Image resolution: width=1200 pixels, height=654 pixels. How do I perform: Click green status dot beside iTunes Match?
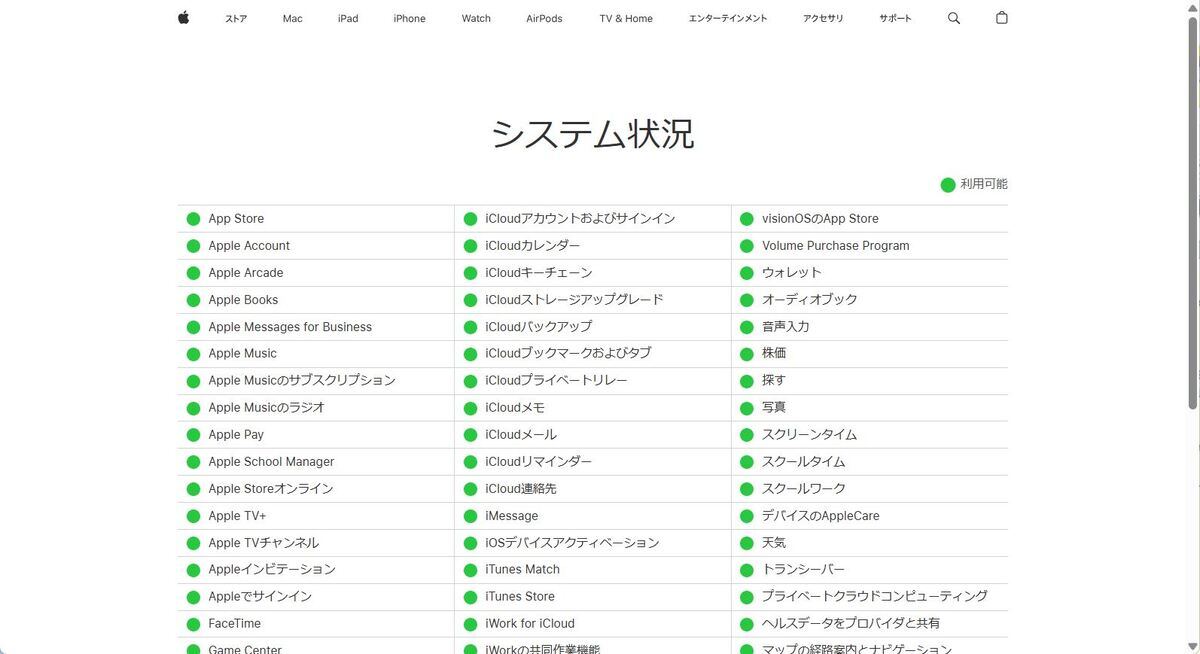470,570
